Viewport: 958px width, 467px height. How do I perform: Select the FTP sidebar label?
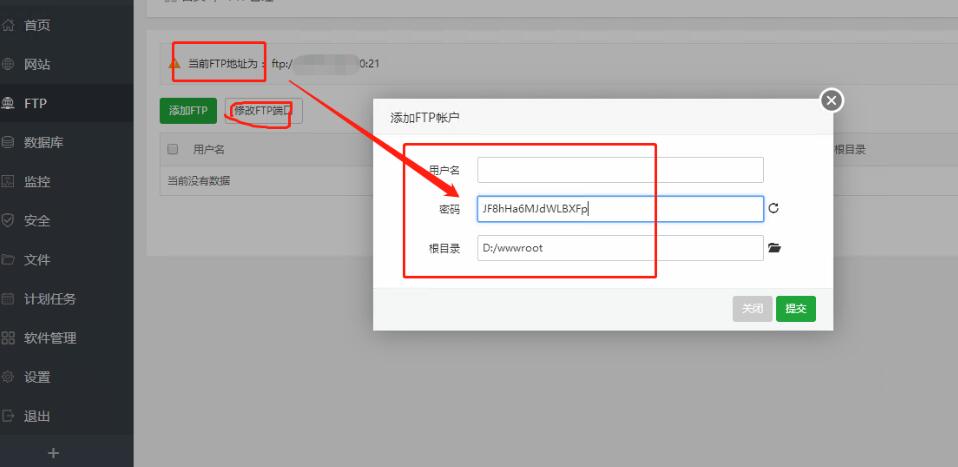point(35,103)
